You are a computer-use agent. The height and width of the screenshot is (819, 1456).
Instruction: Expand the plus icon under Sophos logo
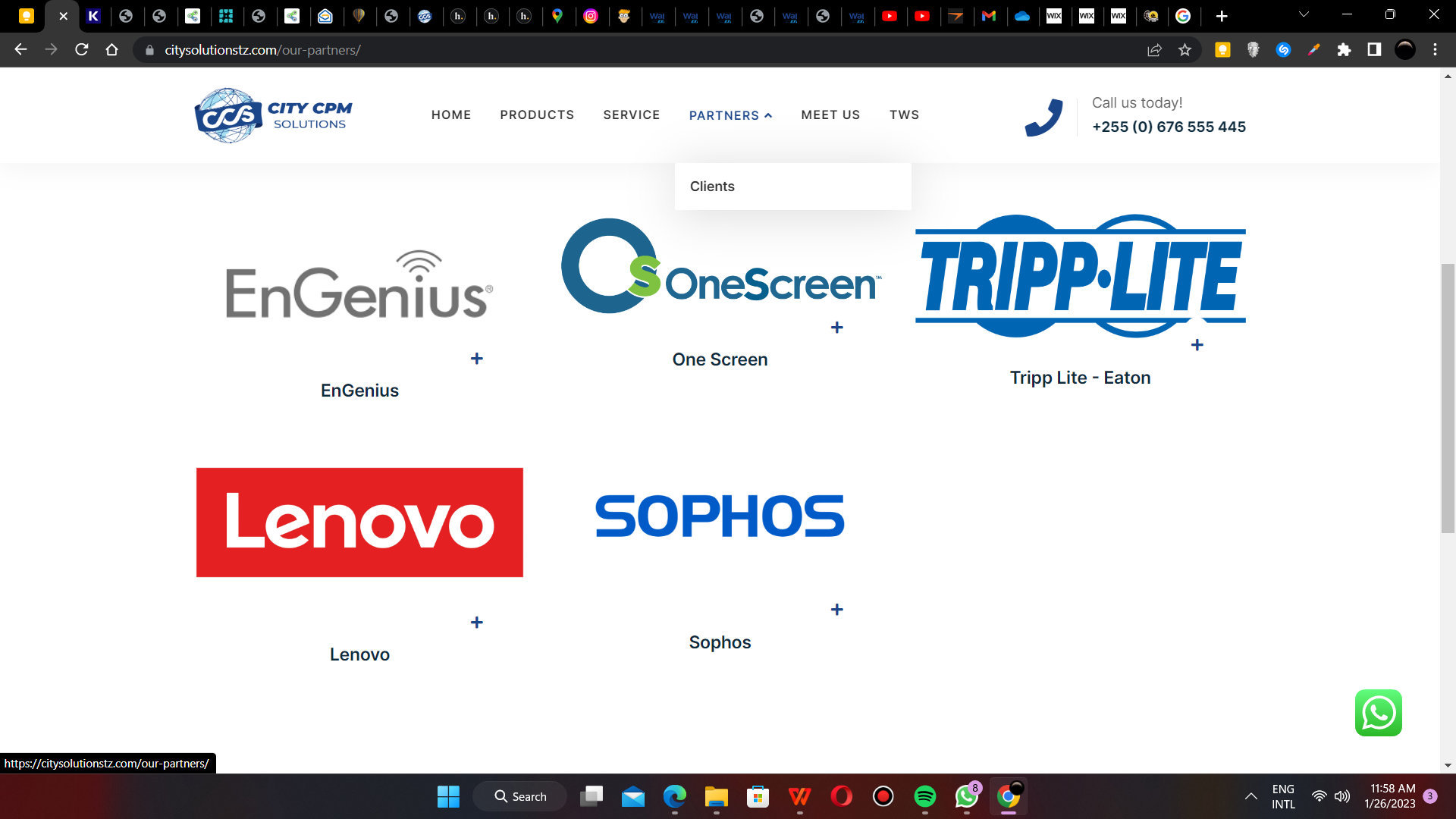click(x=836, y=610)
